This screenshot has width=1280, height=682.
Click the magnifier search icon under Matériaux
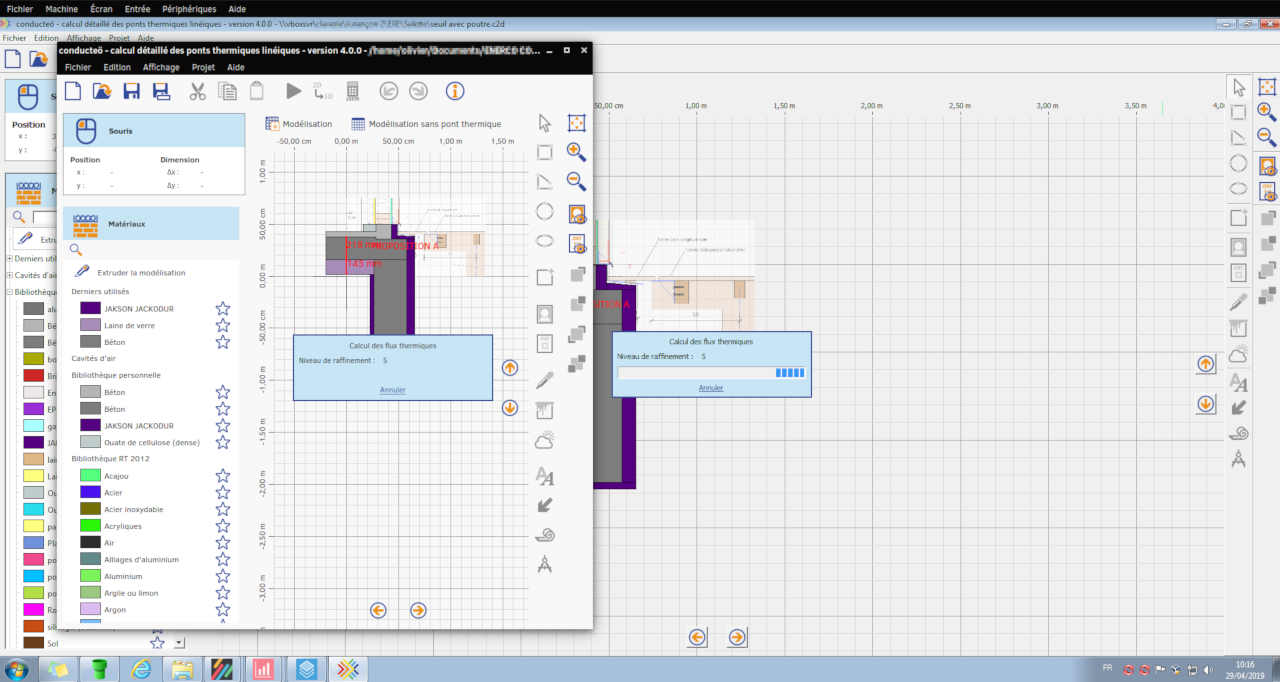[x=75, y=250]
